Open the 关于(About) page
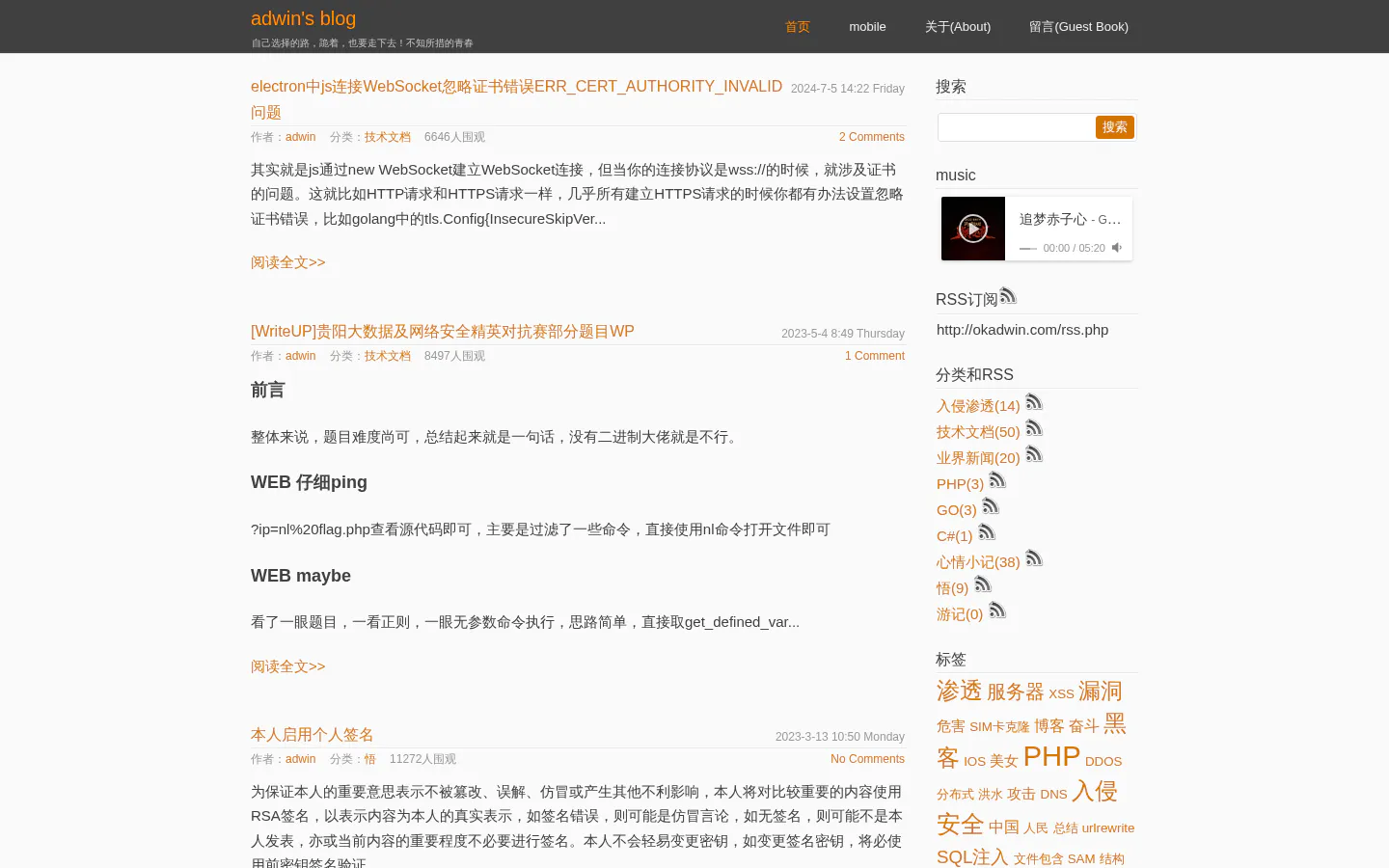Screen dimensions: 1389x868 pos(958,27)
